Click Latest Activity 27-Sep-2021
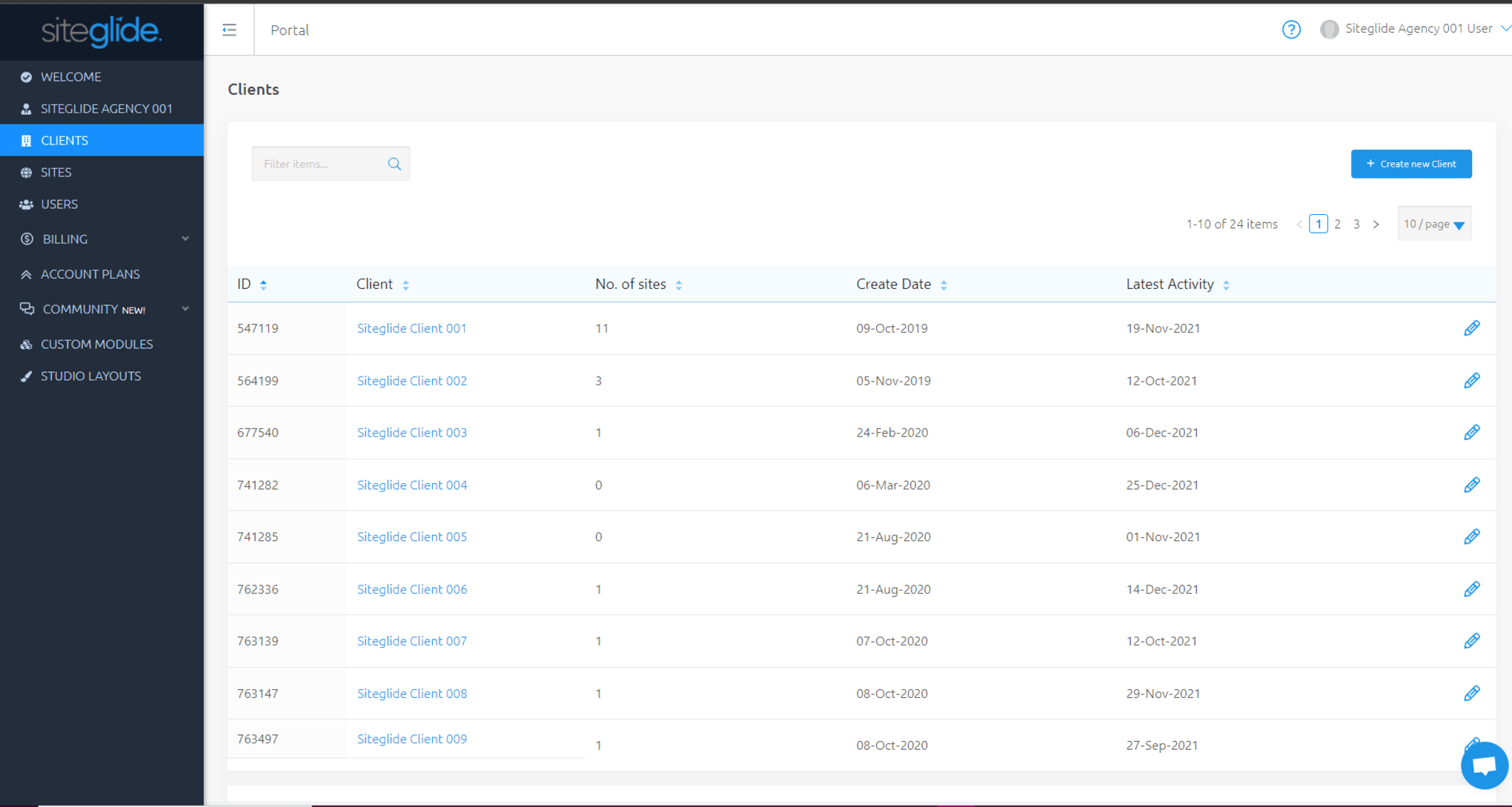The height and width of the screenshot is (807, 1512). click(x=1162, y=745)
